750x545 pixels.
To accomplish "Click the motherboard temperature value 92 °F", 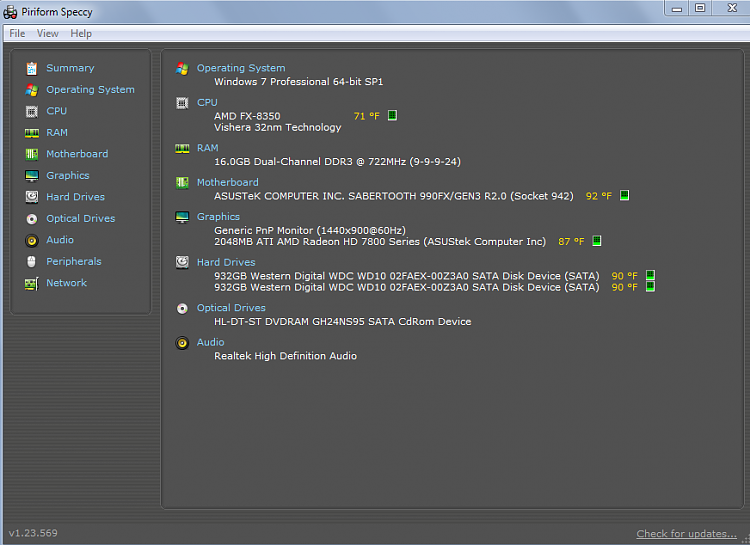I will (x=599, y=196).
